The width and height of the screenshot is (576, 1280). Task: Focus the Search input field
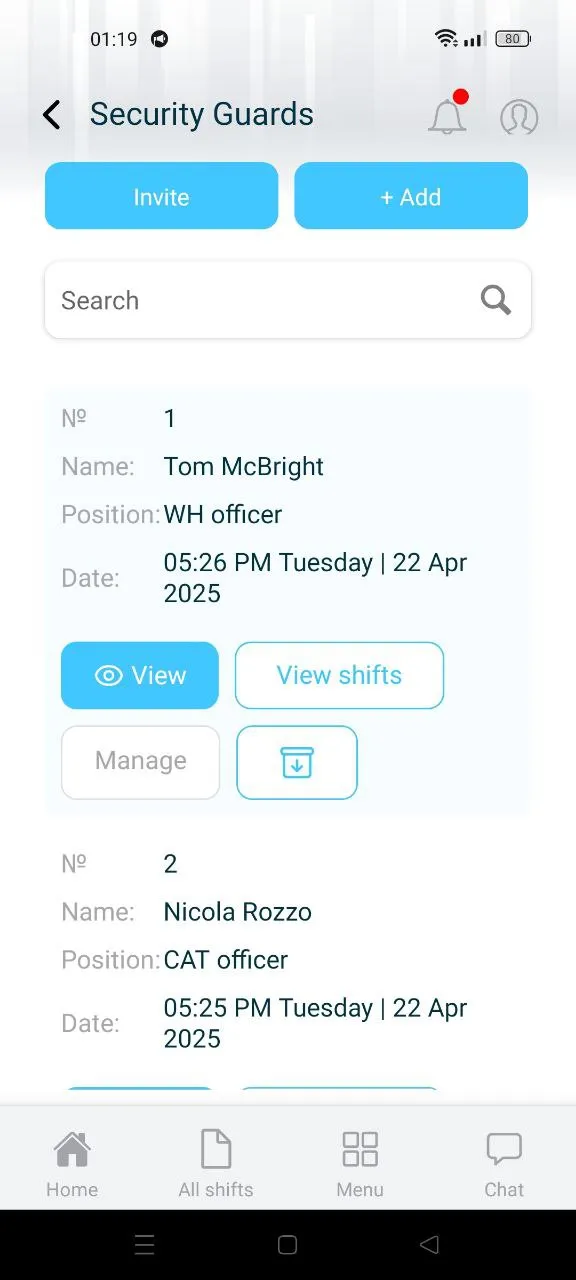[288, 300]
